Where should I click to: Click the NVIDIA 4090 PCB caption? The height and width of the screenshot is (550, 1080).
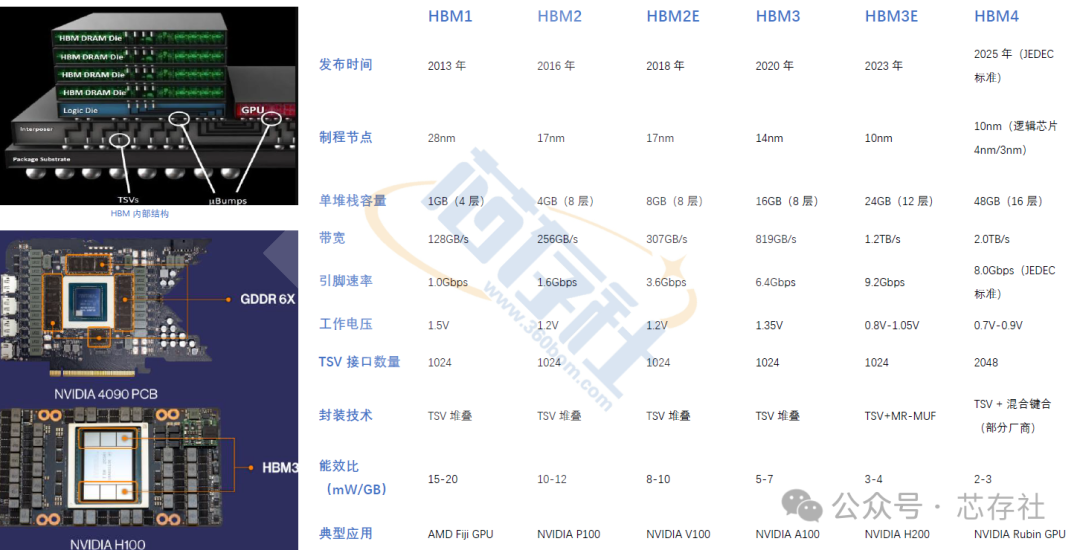(106, 394)
